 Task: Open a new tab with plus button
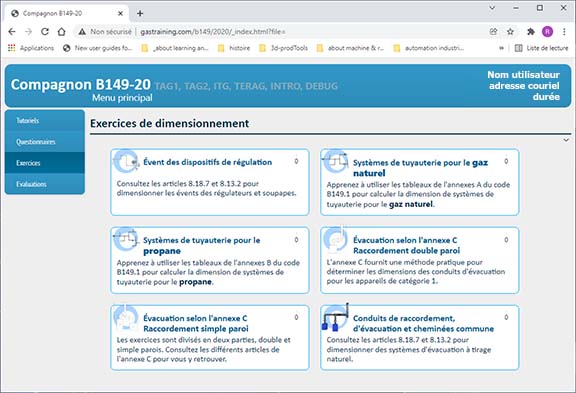140,14
